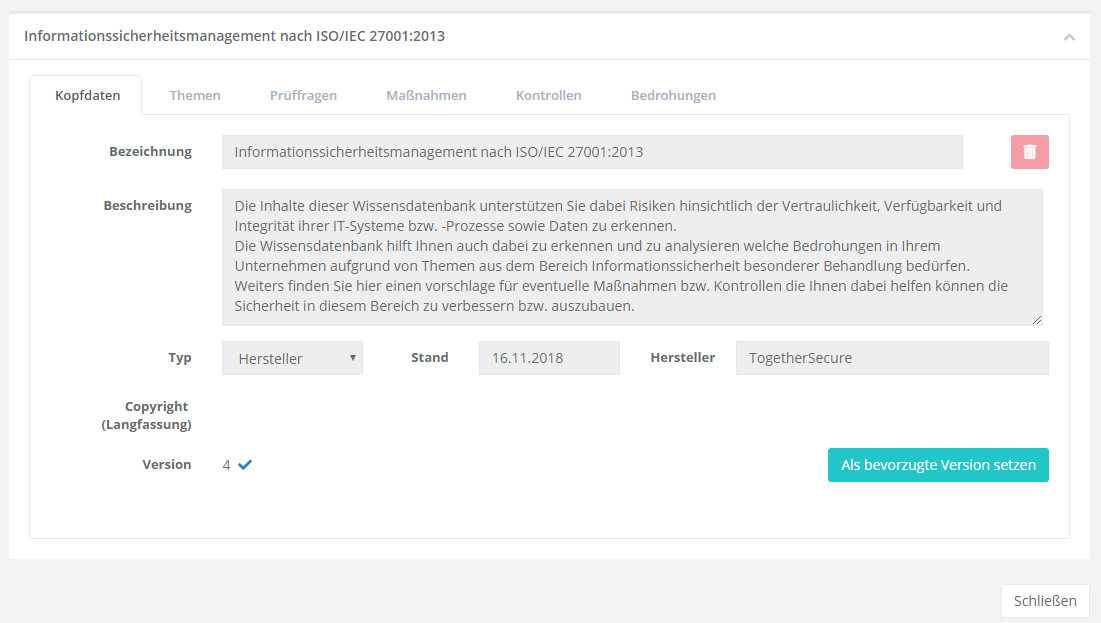Image resolution: width=1101 pixels, height=623 pixels.
Task: Click the red trash delete button
Action: (x=1029, y=152)
